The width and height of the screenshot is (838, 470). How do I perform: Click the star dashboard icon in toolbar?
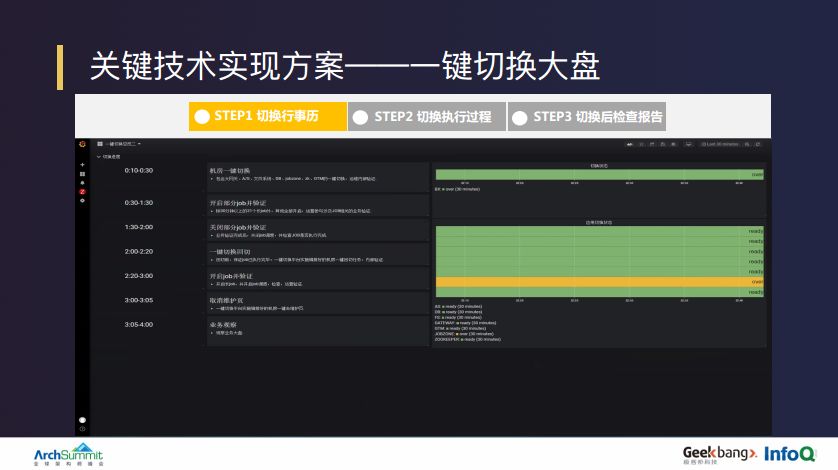pyautogui.click(x=642, y=144)
